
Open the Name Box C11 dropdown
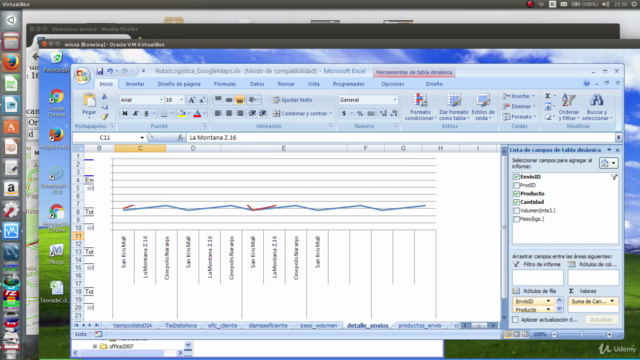142,138
